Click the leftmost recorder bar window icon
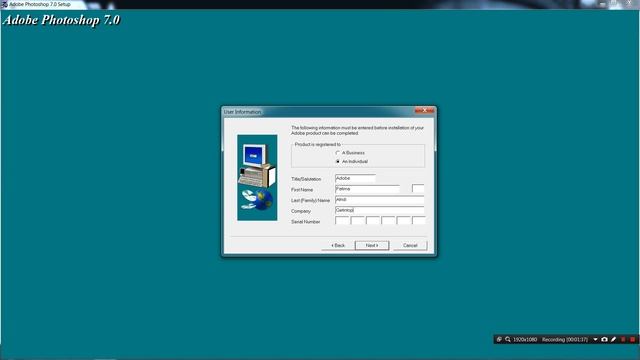Viewport: 640px width, 360px height. click(x=499, y=340)
